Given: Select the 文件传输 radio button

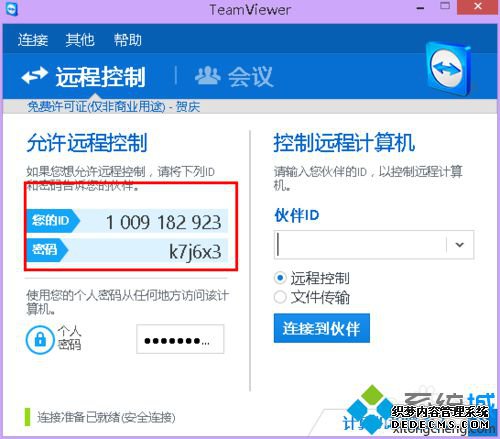Looking at the screenshot, I should pyautogui.click(x=280, y=297).
